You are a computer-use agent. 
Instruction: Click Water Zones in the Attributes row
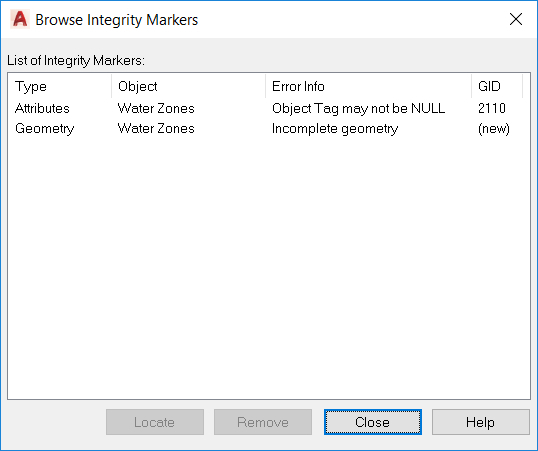pos(156,108)
